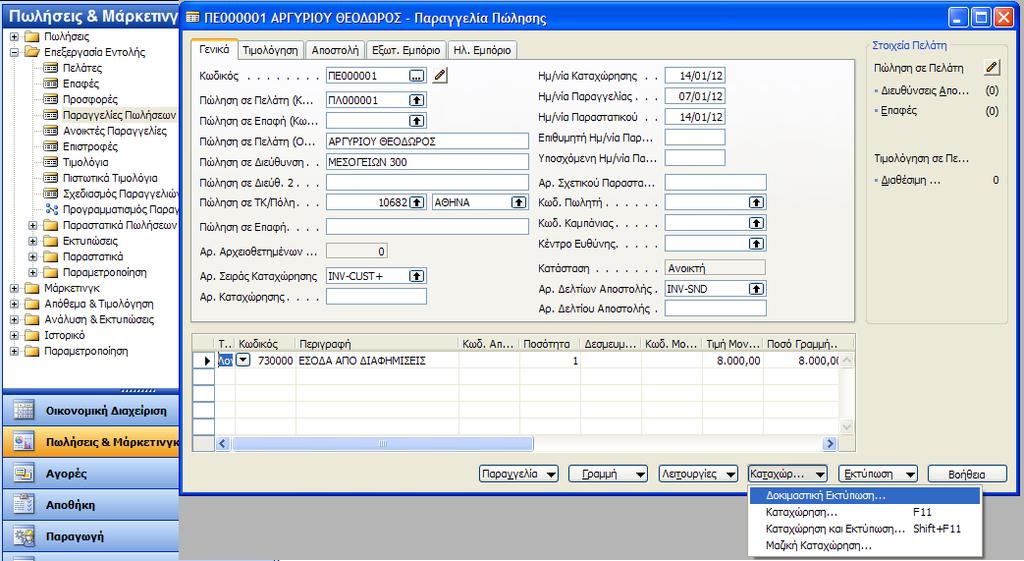Open the Λειτουργίες dropdown button

point(698,474)
